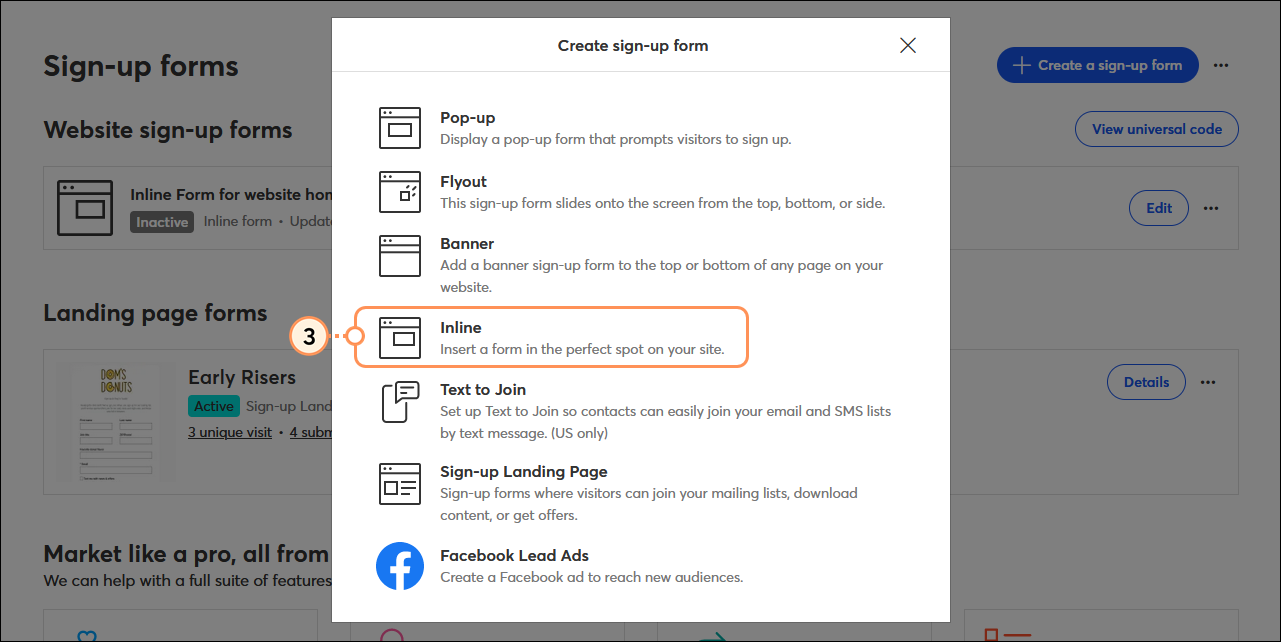1281x642 pixels.
Task: Click 'This sign-up form slides onto the screen' text
Action: pos(663,203)
